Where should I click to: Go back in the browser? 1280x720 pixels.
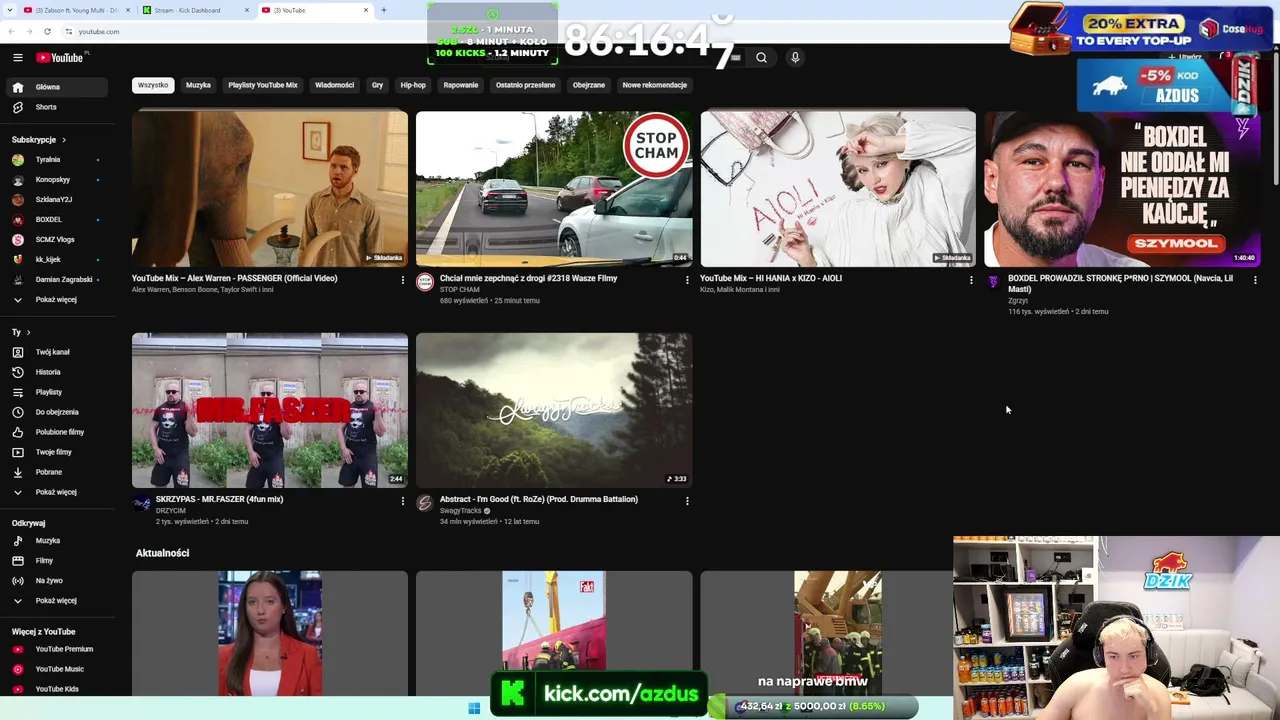pos(11,31)
